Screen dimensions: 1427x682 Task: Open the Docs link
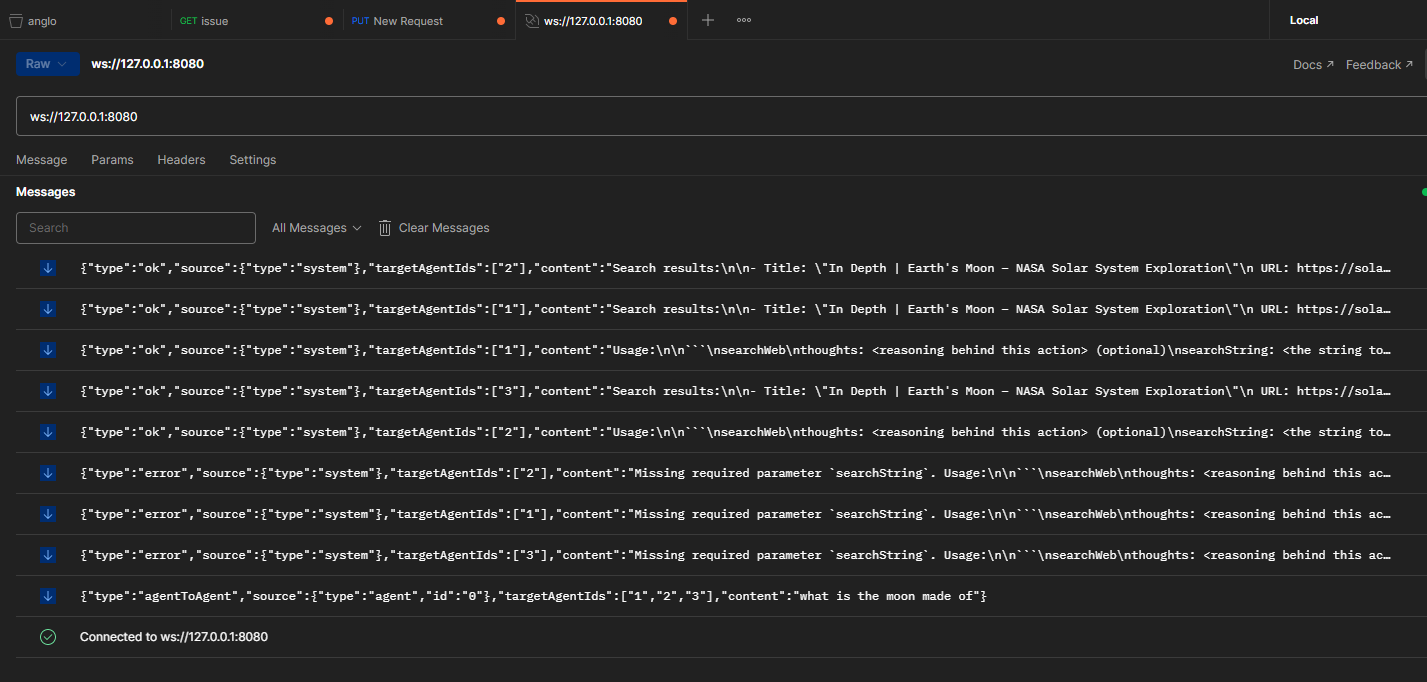1313,65
